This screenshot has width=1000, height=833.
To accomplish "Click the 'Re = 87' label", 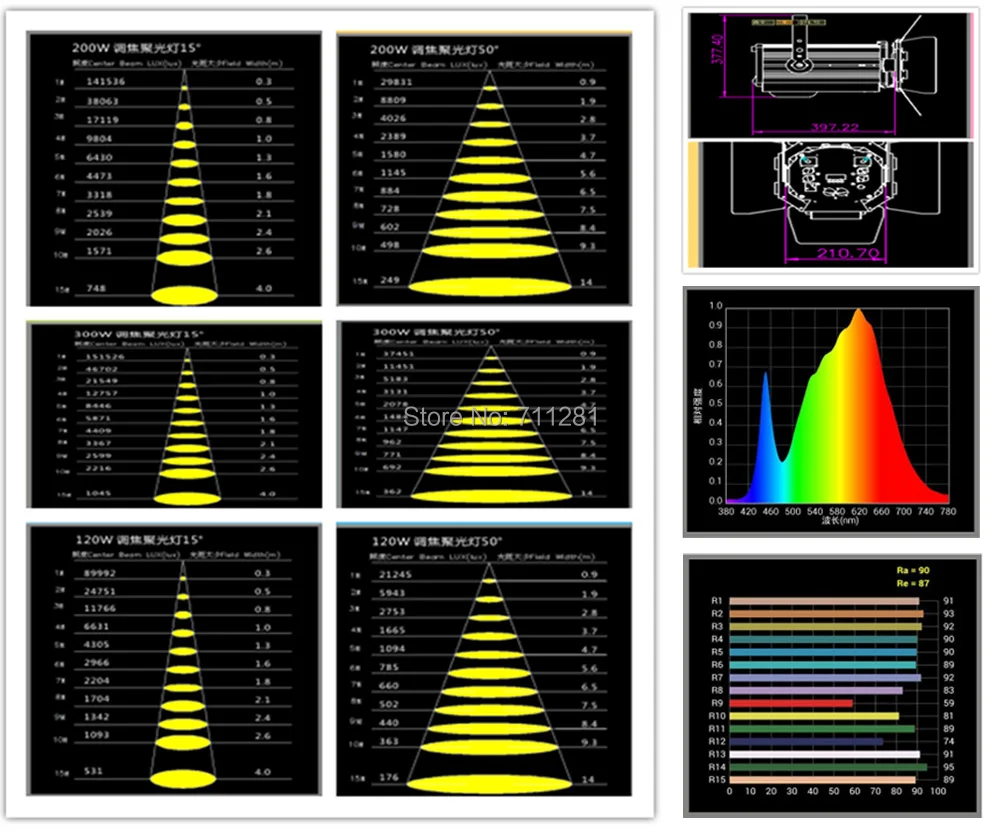I will click(x=913, y=584).
